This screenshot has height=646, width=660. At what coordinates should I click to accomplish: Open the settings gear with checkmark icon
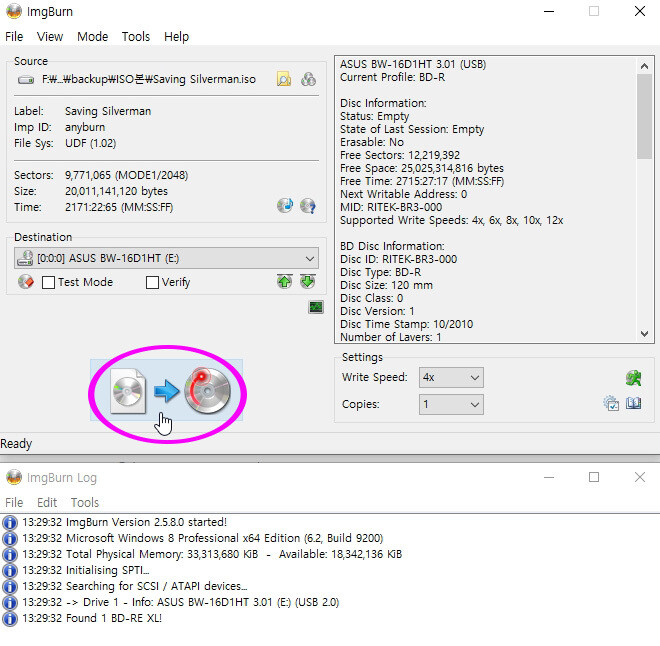coord(611,403)
